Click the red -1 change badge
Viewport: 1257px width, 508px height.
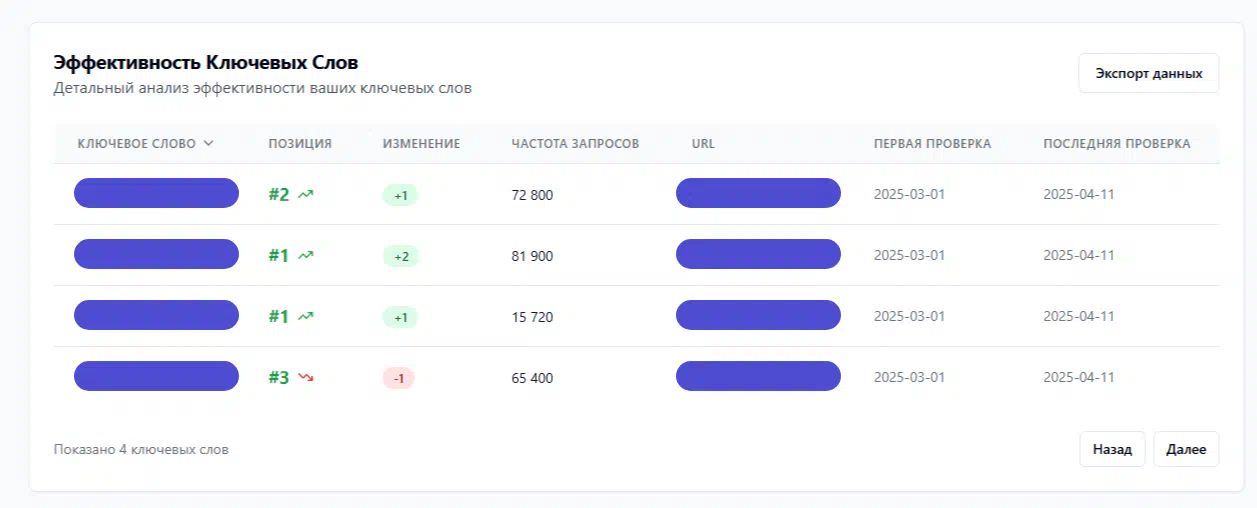[x=398, y=378]
